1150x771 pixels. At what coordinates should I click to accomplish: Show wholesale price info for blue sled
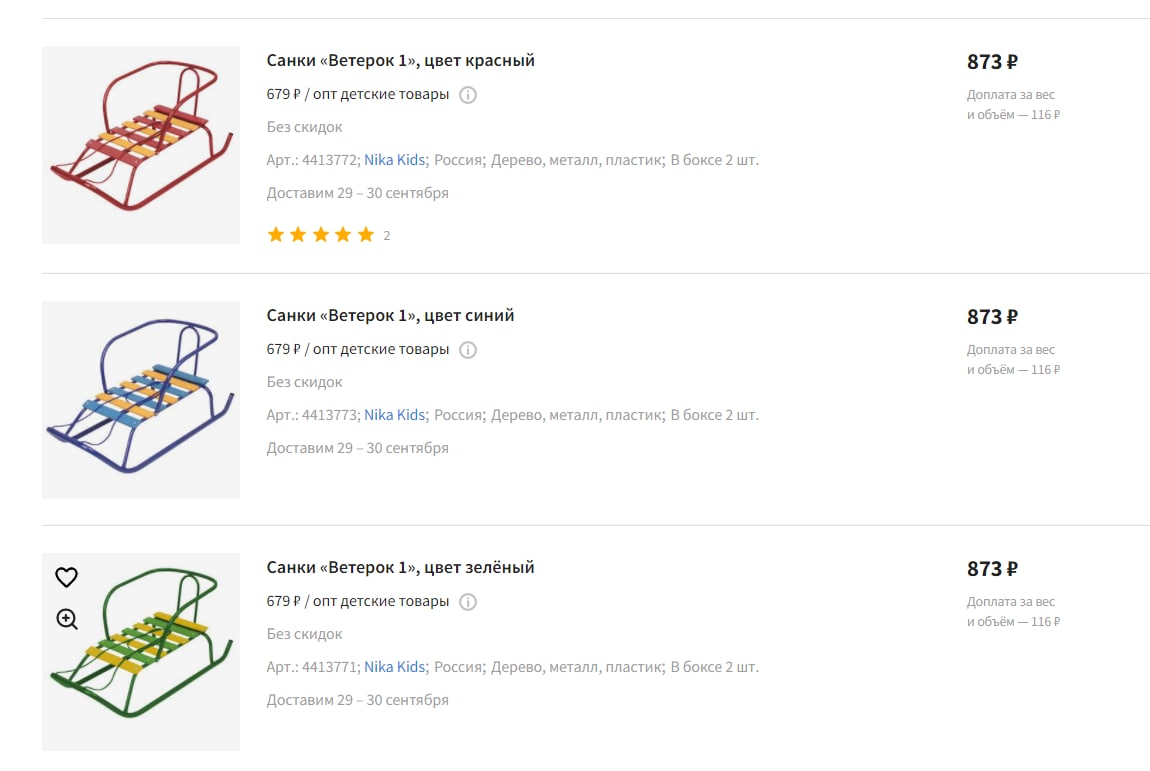pyautogui.click(x=468, y=350)
